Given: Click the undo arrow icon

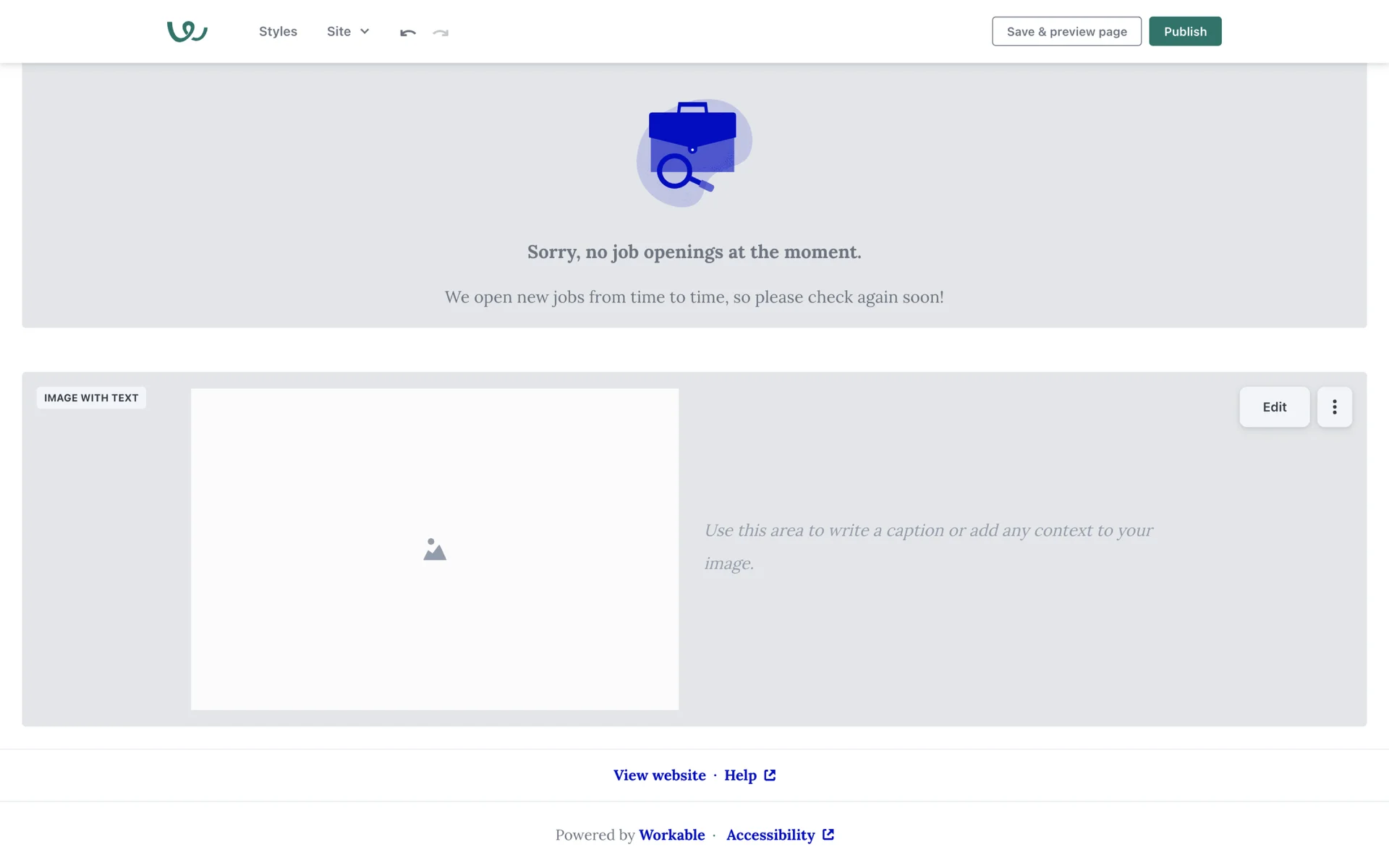Looking at the screenshot, I should coord(408,32).
